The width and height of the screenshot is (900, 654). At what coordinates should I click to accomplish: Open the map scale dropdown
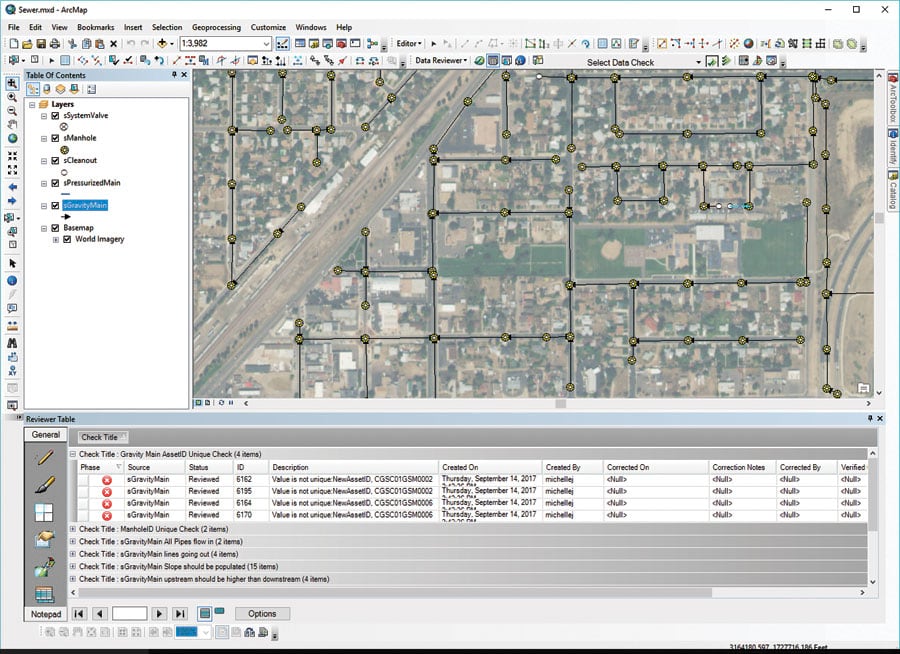[x=265, y=44]
